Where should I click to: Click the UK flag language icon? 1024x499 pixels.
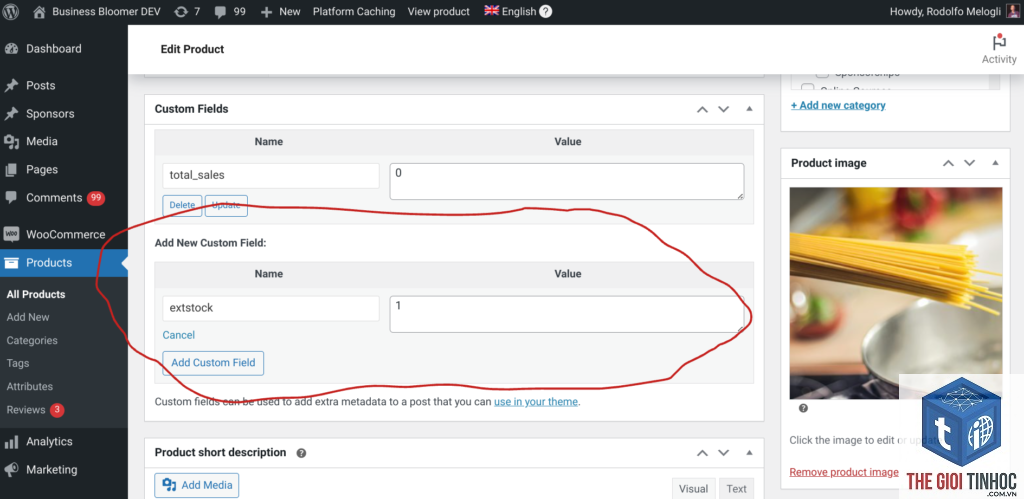click(x=491, y=10)
